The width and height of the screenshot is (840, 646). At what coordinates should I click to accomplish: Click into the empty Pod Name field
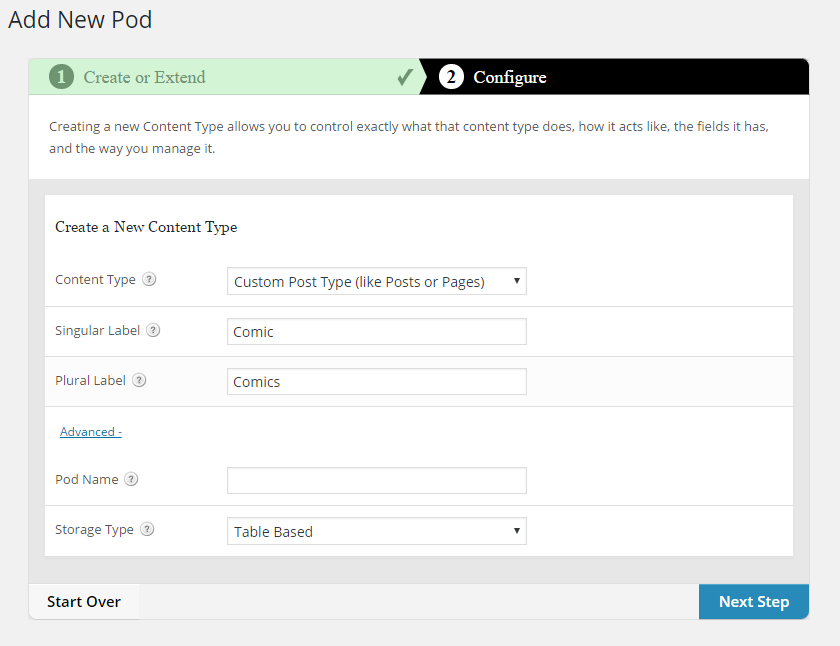coord(376,481)
